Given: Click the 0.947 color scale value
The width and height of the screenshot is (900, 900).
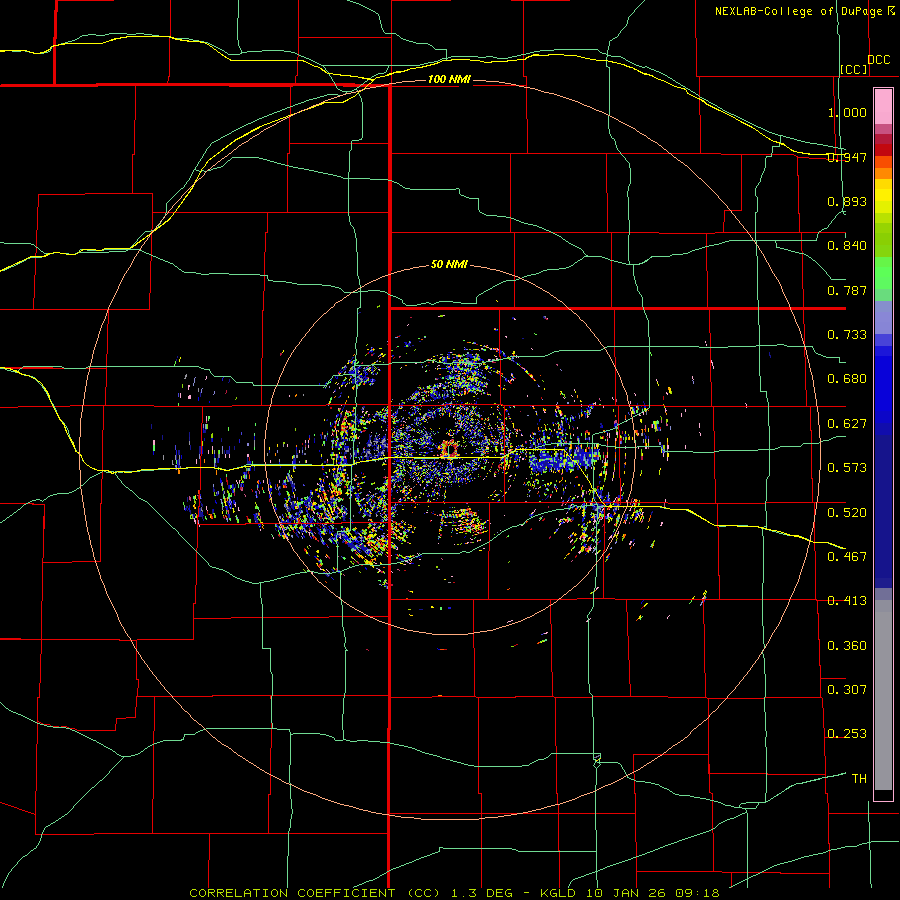Looking at the screenshot, I should pyautogui.click(x=847, y=157).
